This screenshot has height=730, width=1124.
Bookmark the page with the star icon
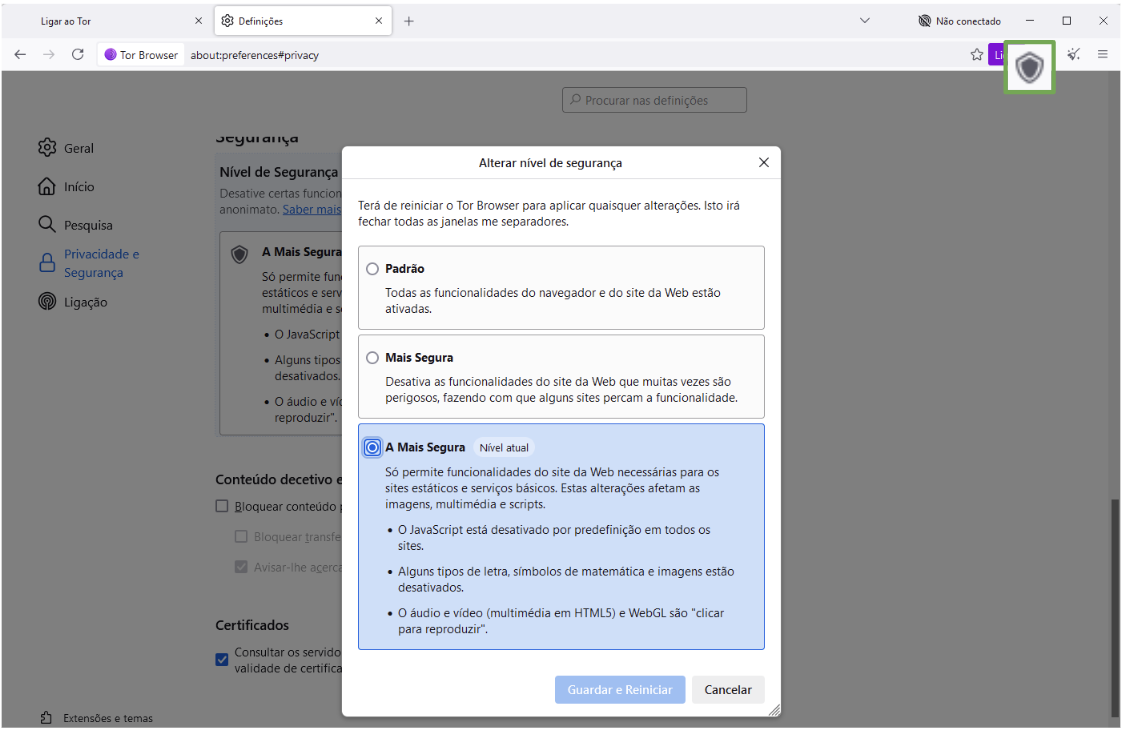tap(975, 54)
